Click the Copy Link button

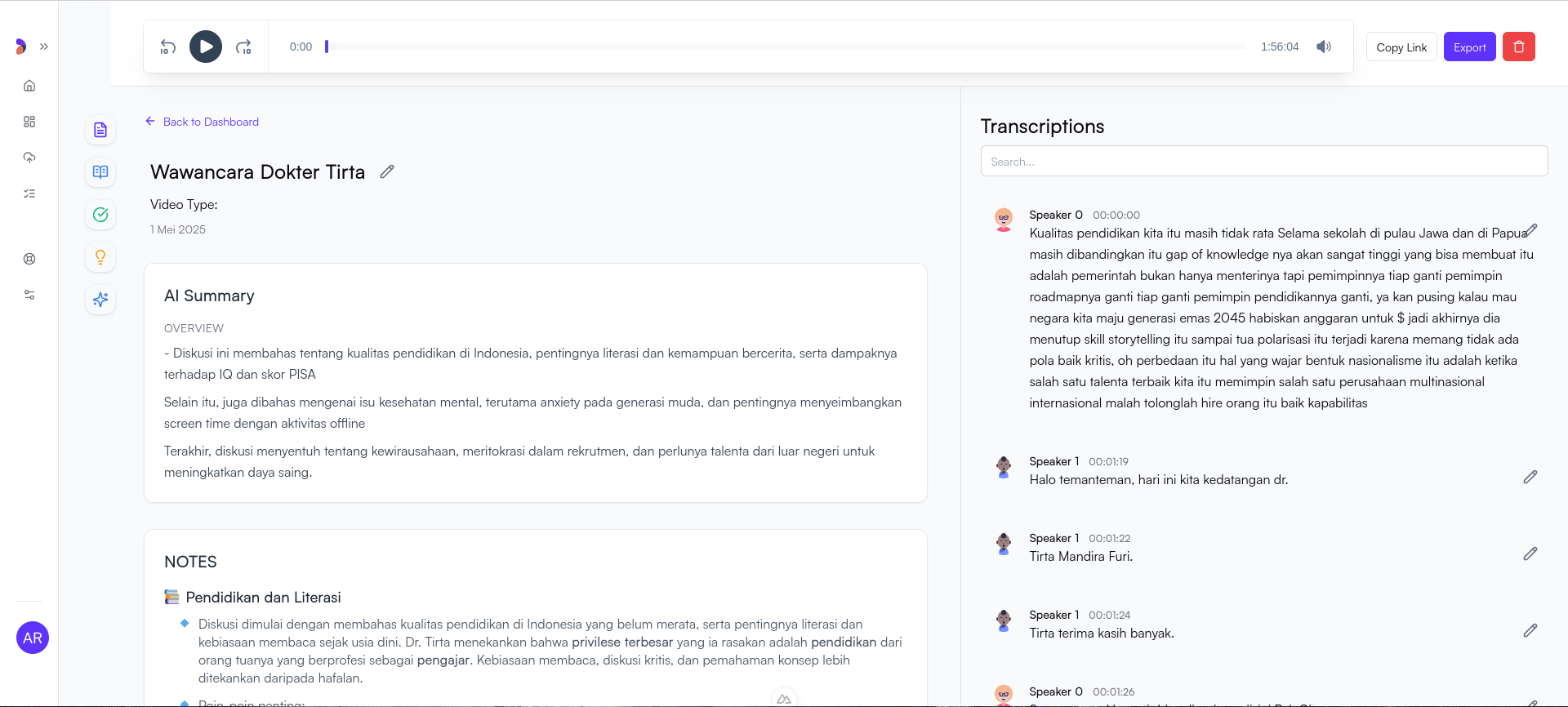[1401, 47]
